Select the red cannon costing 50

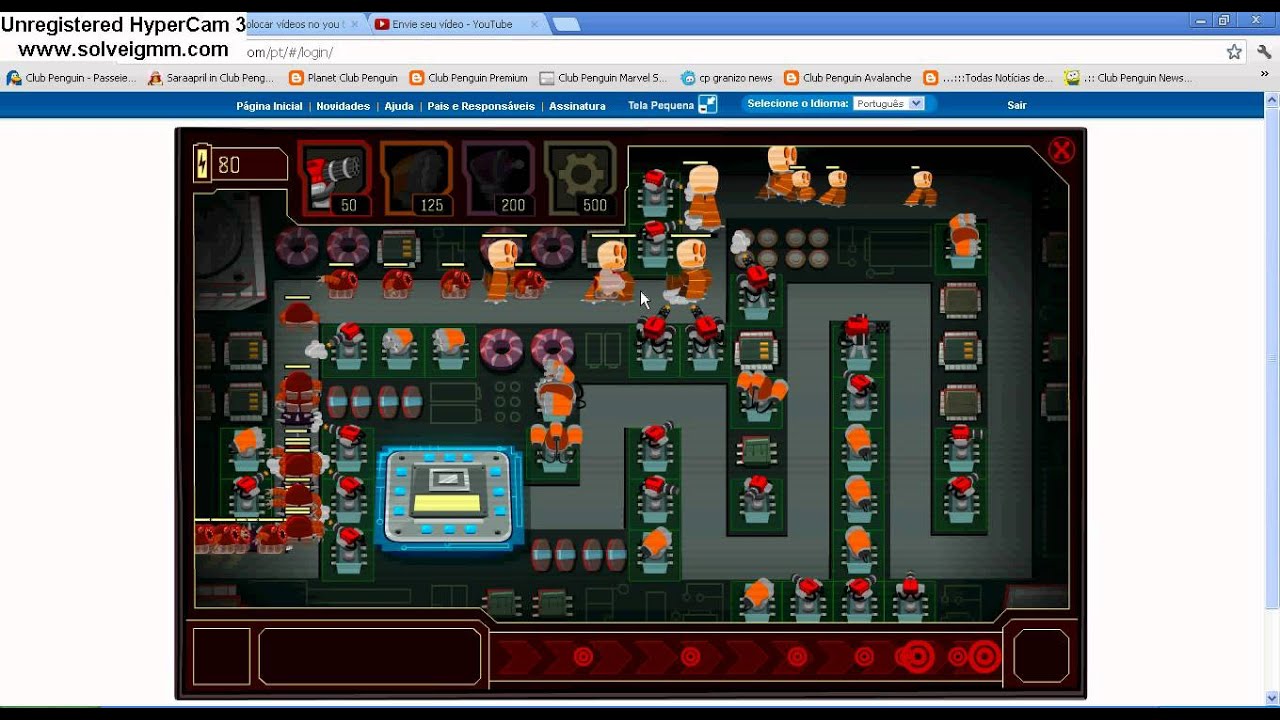point(335,178)
